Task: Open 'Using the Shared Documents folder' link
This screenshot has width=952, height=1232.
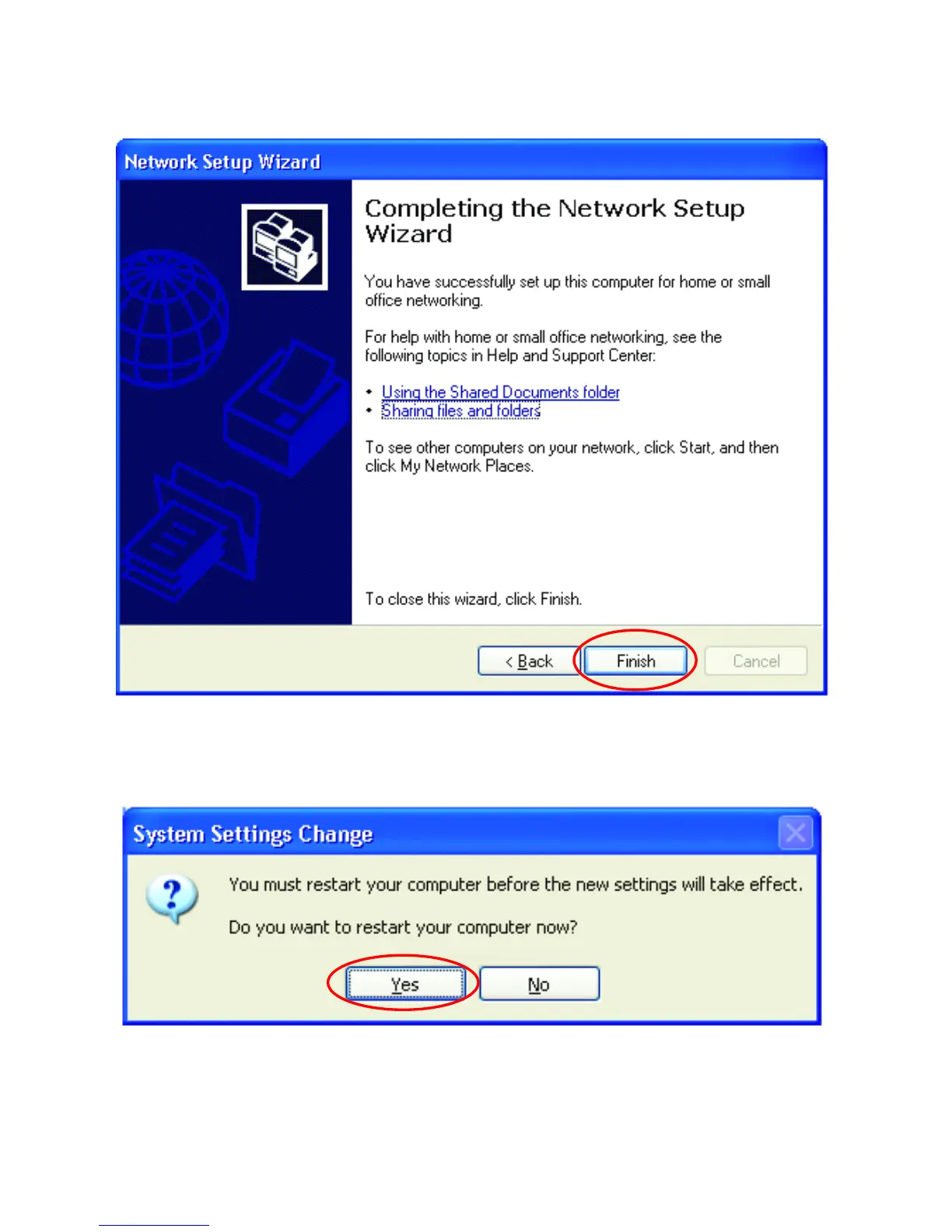Action: click(500, 392)
